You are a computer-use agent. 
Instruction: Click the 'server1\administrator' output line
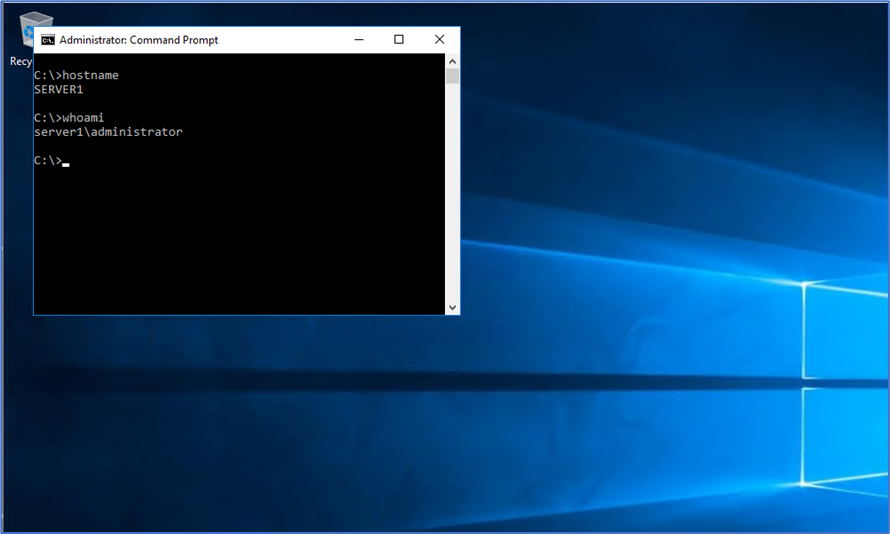108,131
